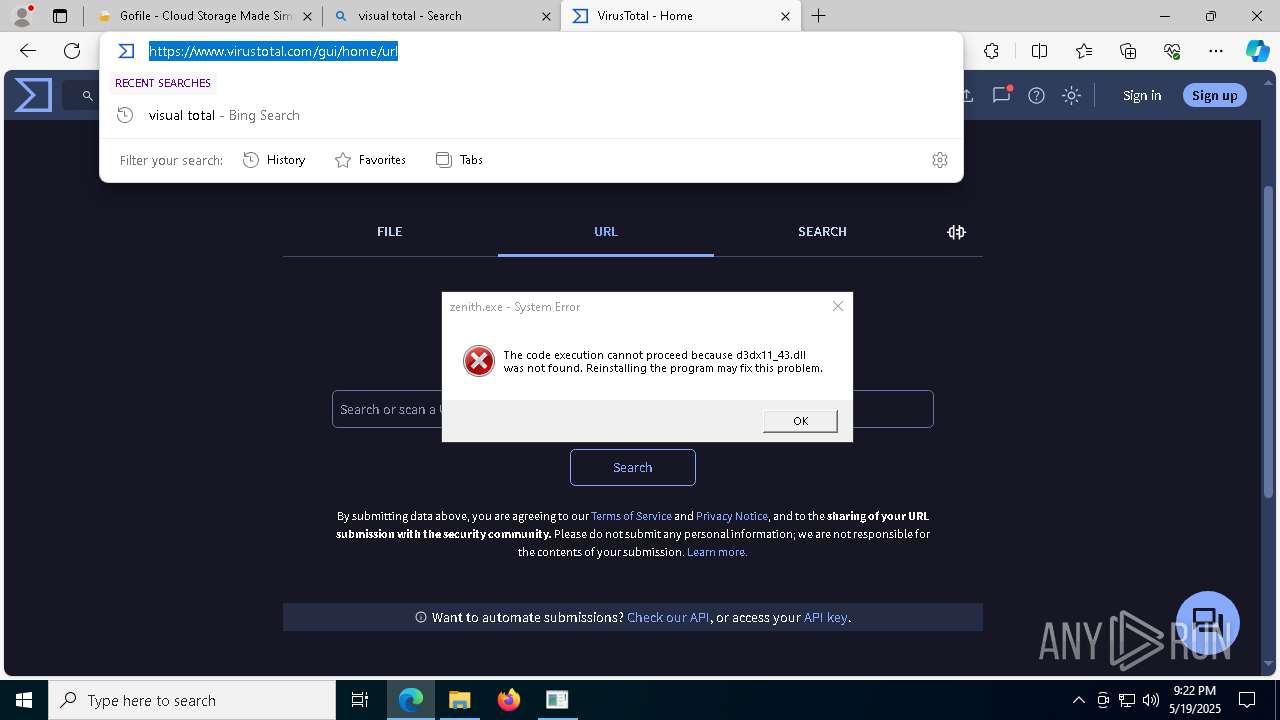Image resolution: width=1280 pixels, height=720 pixels.
Task: Close the visual total - Search tab
Action: [546, 16]
